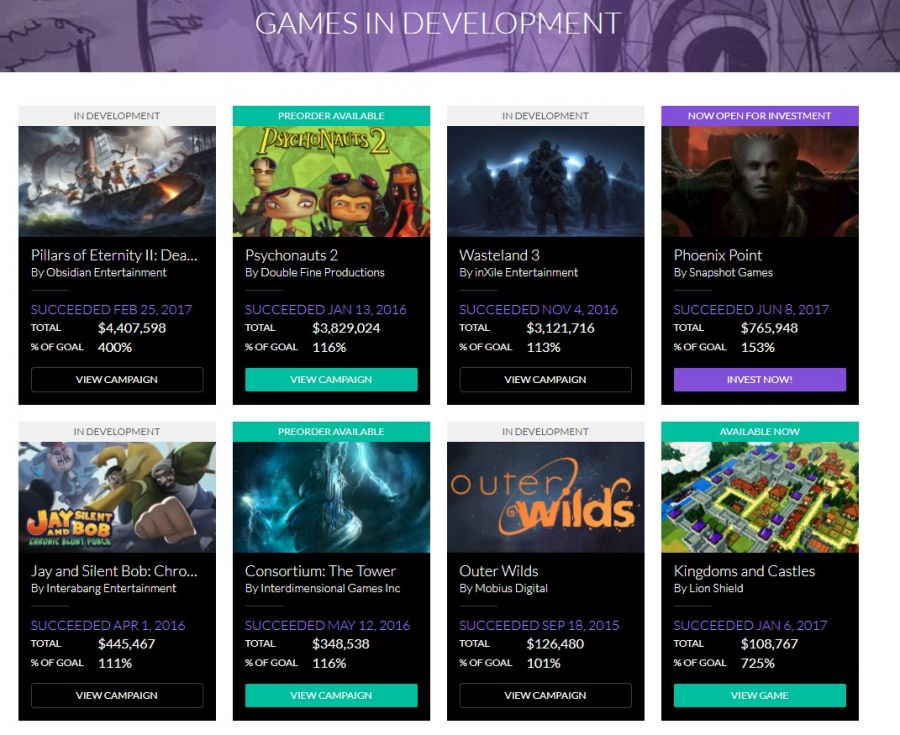
Task: Open Kingdoms and Castles town image
Action: click(760, 497)
